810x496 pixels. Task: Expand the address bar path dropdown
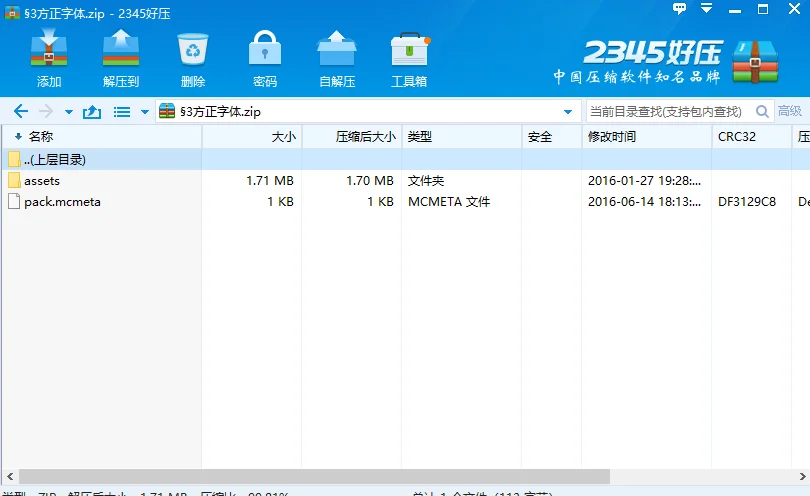(568, 112)
